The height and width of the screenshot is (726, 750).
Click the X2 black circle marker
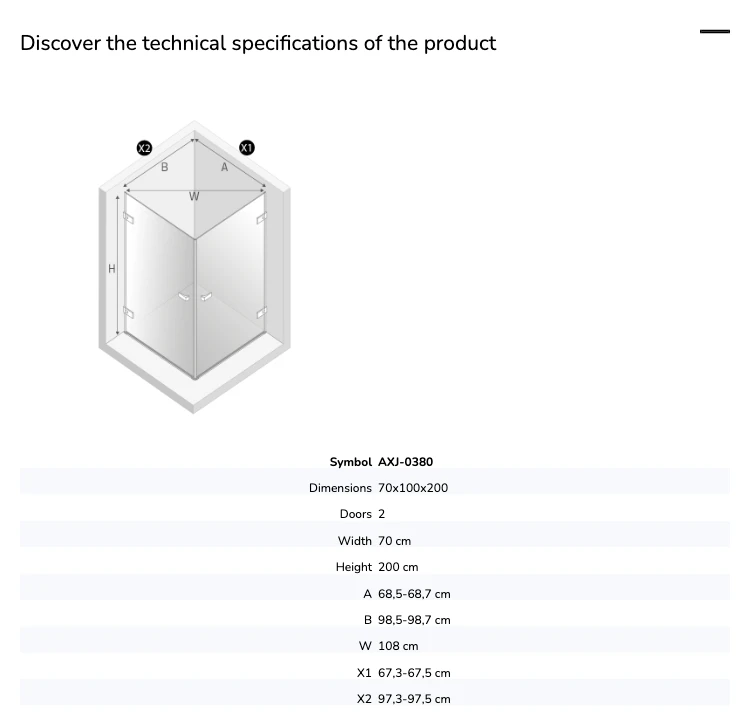tap(144, 148)
